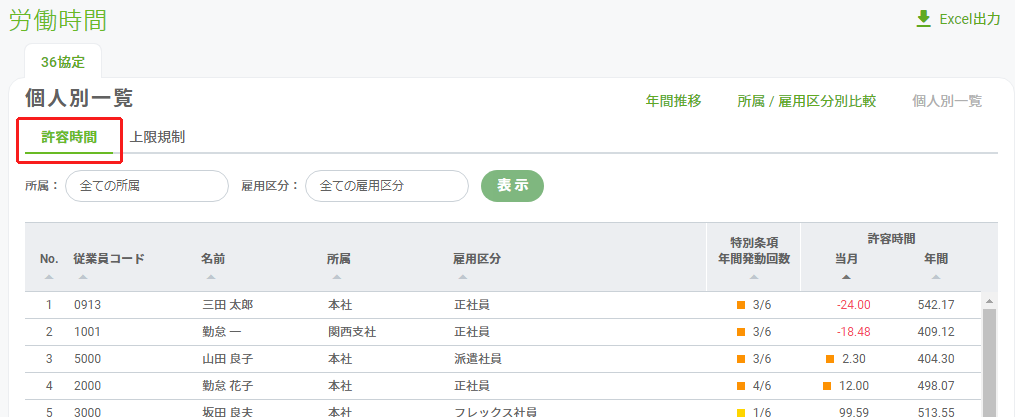Image resolution: width=1015 pixels, height=417 pixels.
Task: Click orange marker beside 4/6
Action: click(x=741, y=386)
